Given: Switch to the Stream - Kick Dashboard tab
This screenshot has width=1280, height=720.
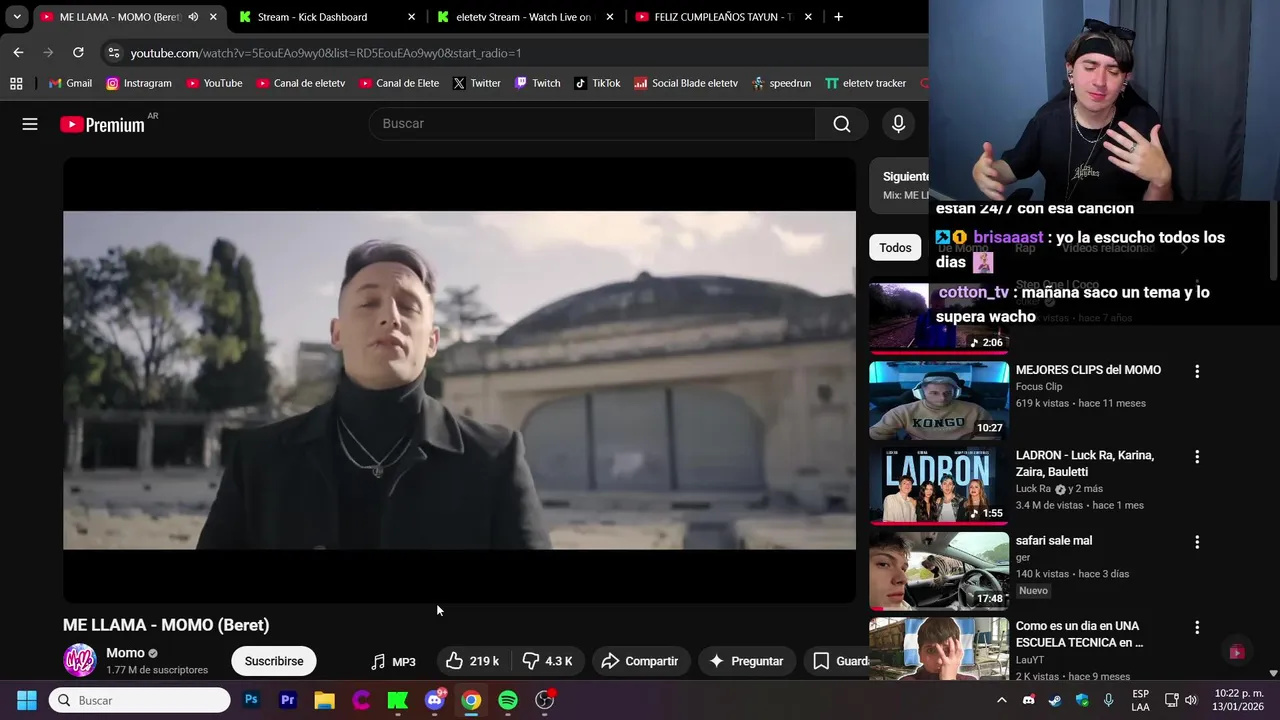Looking at the screenshot, I should point(326,17).
